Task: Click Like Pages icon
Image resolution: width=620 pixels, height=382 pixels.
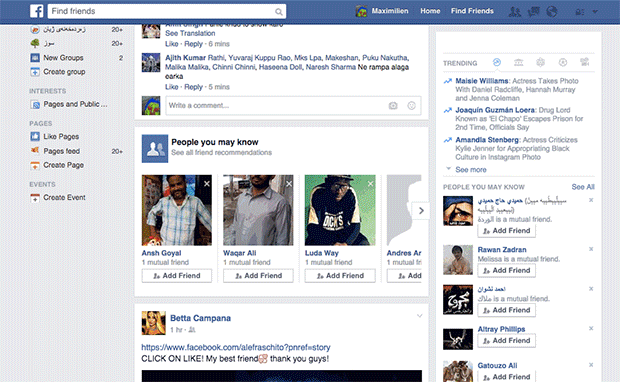Action: pyautogui.click(x=35, y=137)
